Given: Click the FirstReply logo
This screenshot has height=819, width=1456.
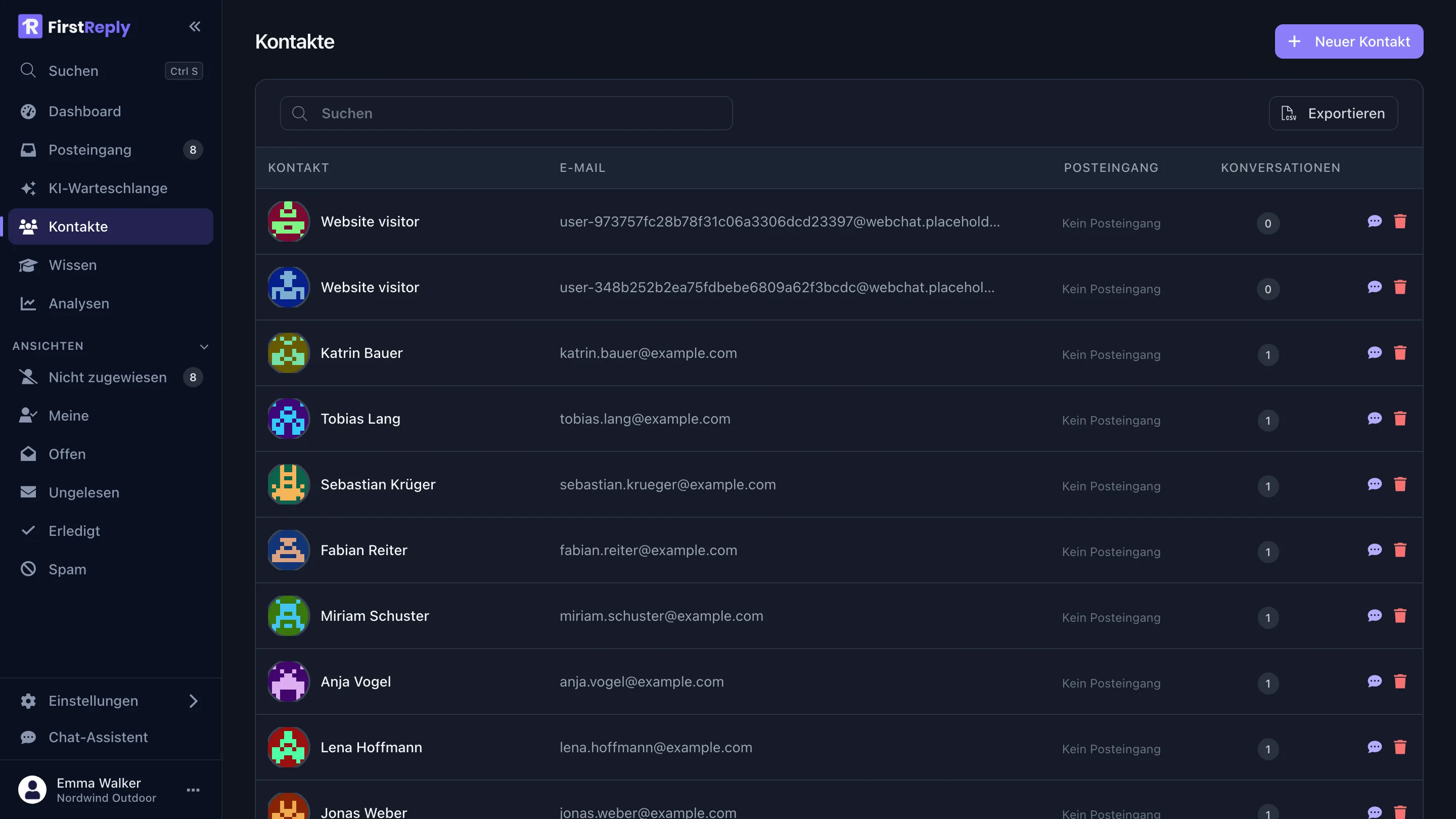Looking at the screenshot, I should click(74, 27).
